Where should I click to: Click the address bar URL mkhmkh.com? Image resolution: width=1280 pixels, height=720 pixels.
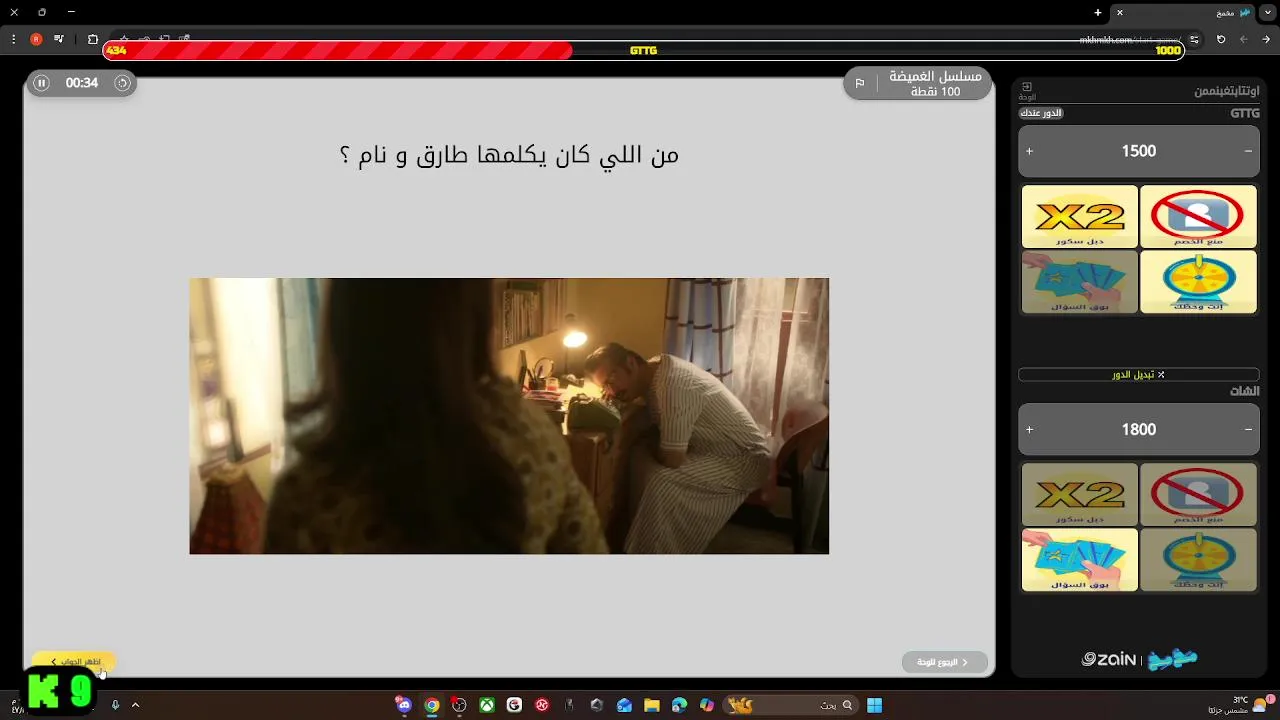click(1130, 40)
